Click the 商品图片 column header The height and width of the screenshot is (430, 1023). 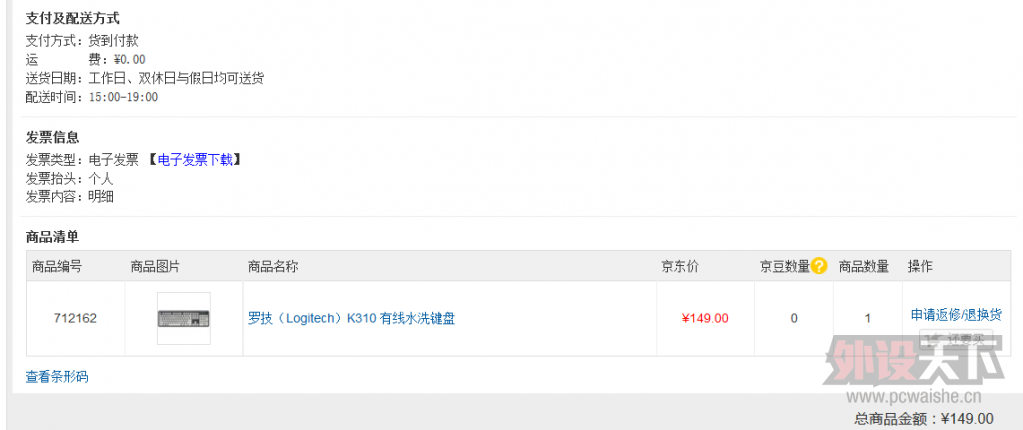(x=155, y=266)
